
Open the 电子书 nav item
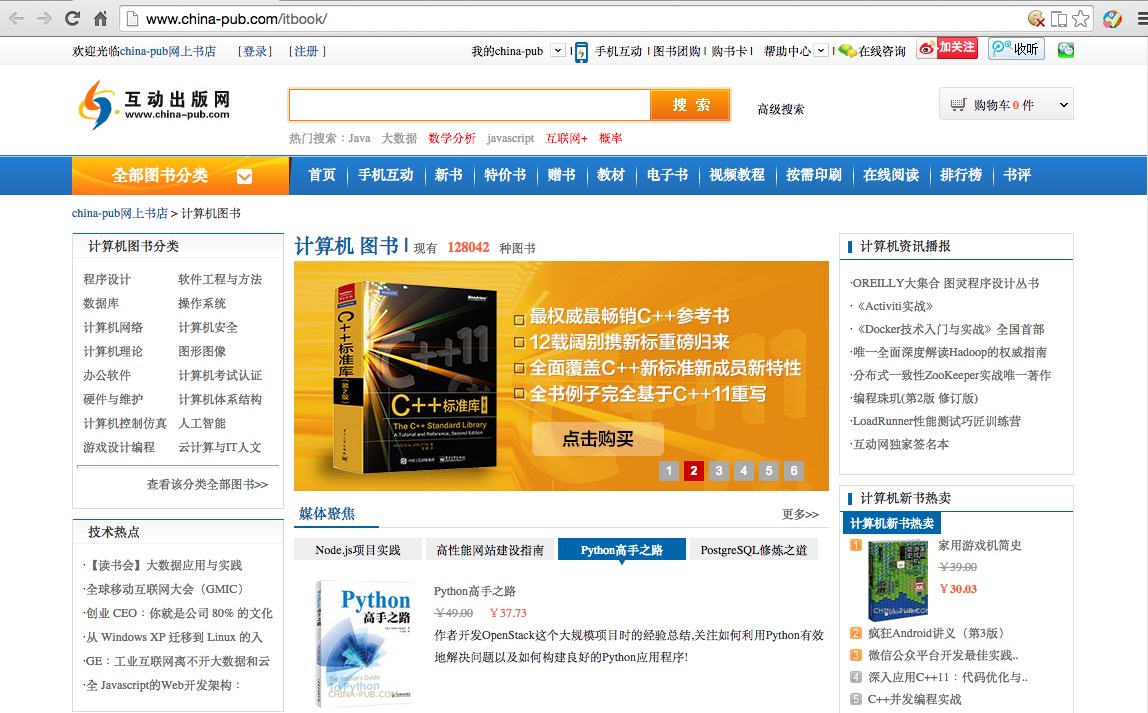point(667,175)
